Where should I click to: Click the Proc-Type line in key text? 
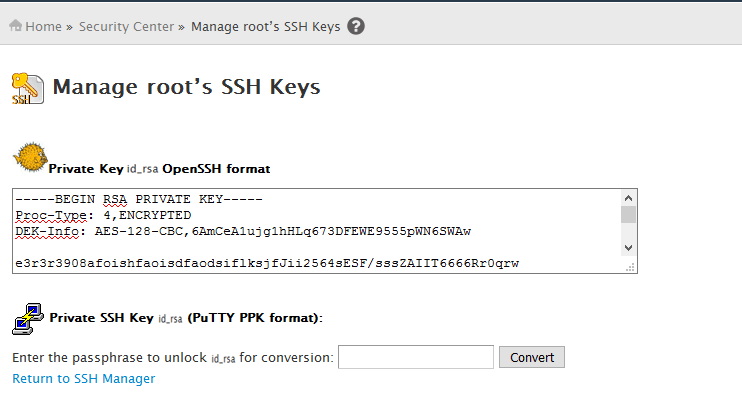(103, 215)
